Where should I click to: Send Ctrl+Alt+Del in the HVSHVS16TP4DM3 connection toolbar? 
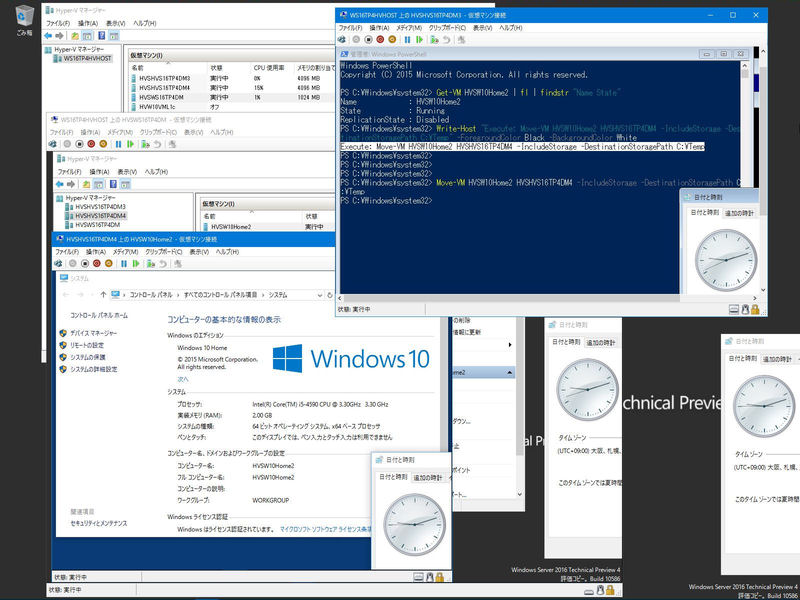(342, 39)
